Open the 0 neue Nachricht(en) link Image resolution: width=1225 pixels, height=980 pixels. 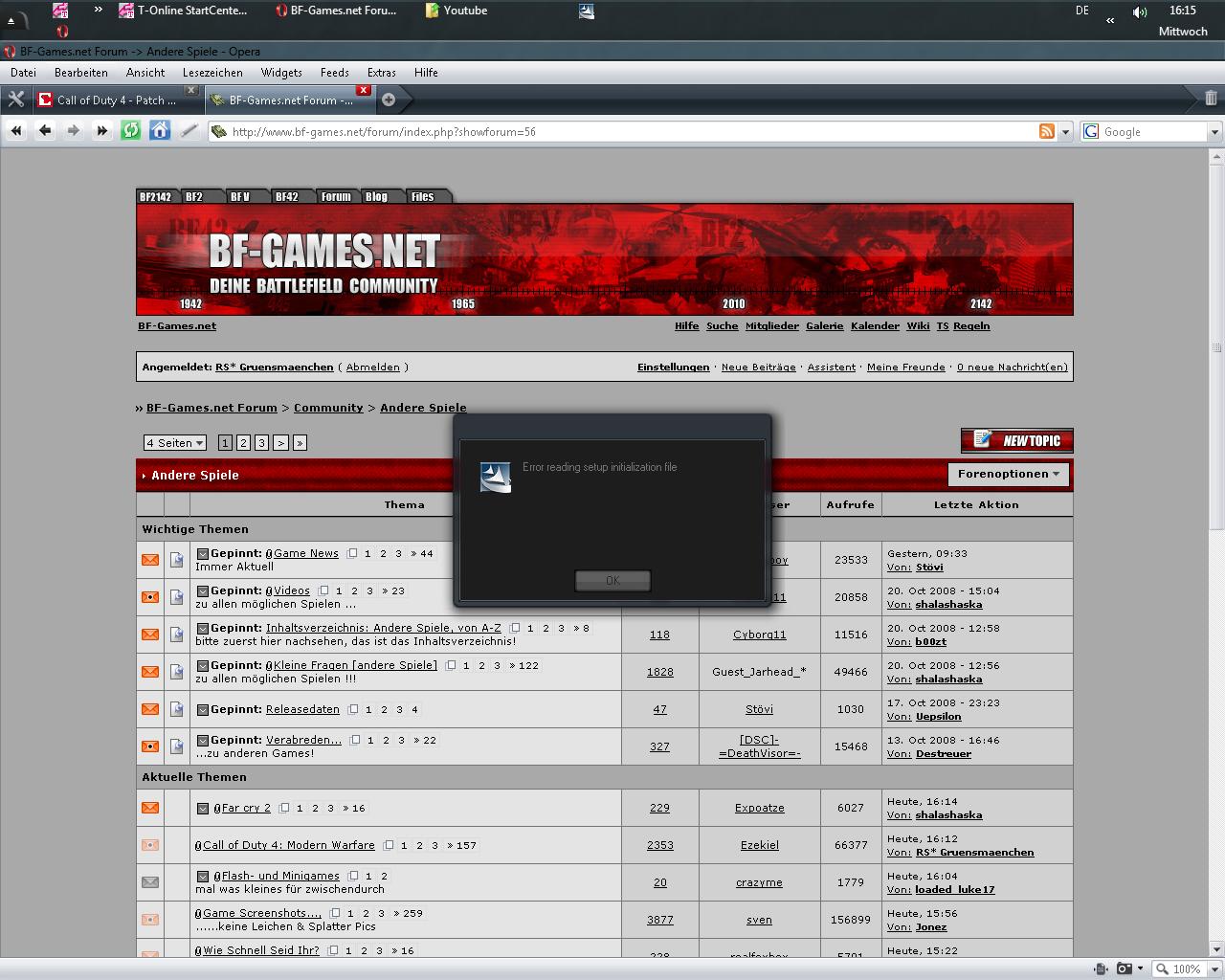[x=1013, y=367]
